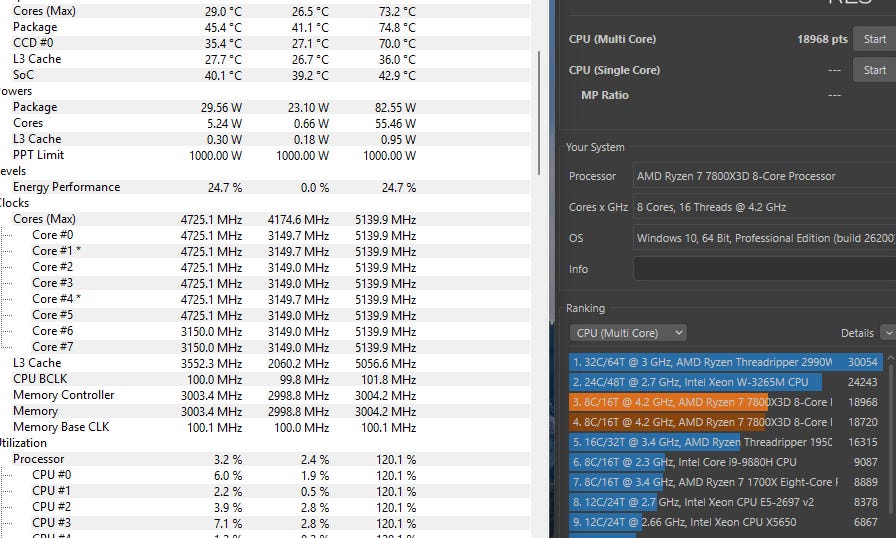The height and width of the screenshot is (538, 896).
Task: Select the Energy Performance row
Action: pos(265,187)
